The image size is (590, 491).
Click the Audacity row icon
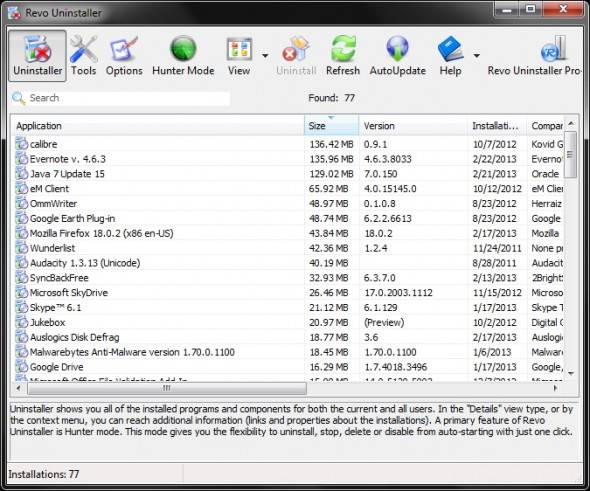22,263
